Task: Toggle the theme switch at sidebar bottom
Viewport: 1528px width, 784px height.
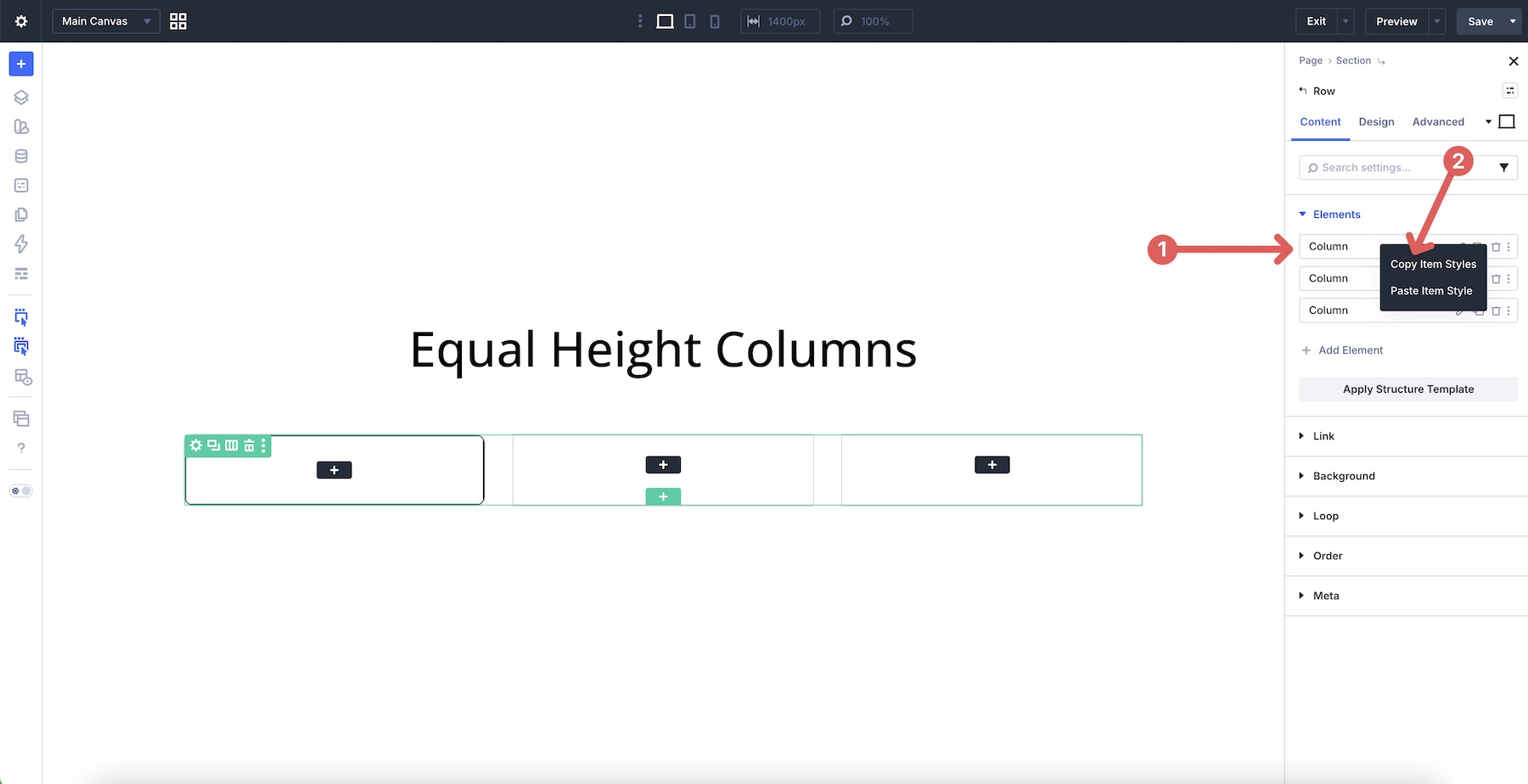Action: click(21, 491)
